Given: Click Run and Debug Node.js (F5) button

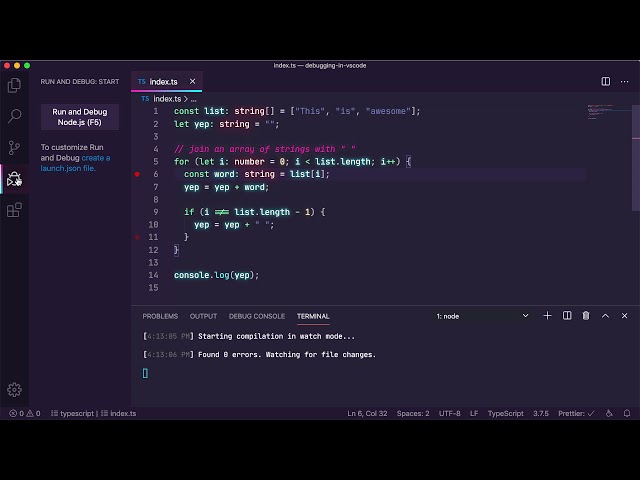Looking at the screenshot, I should click(x=80, y=117).
